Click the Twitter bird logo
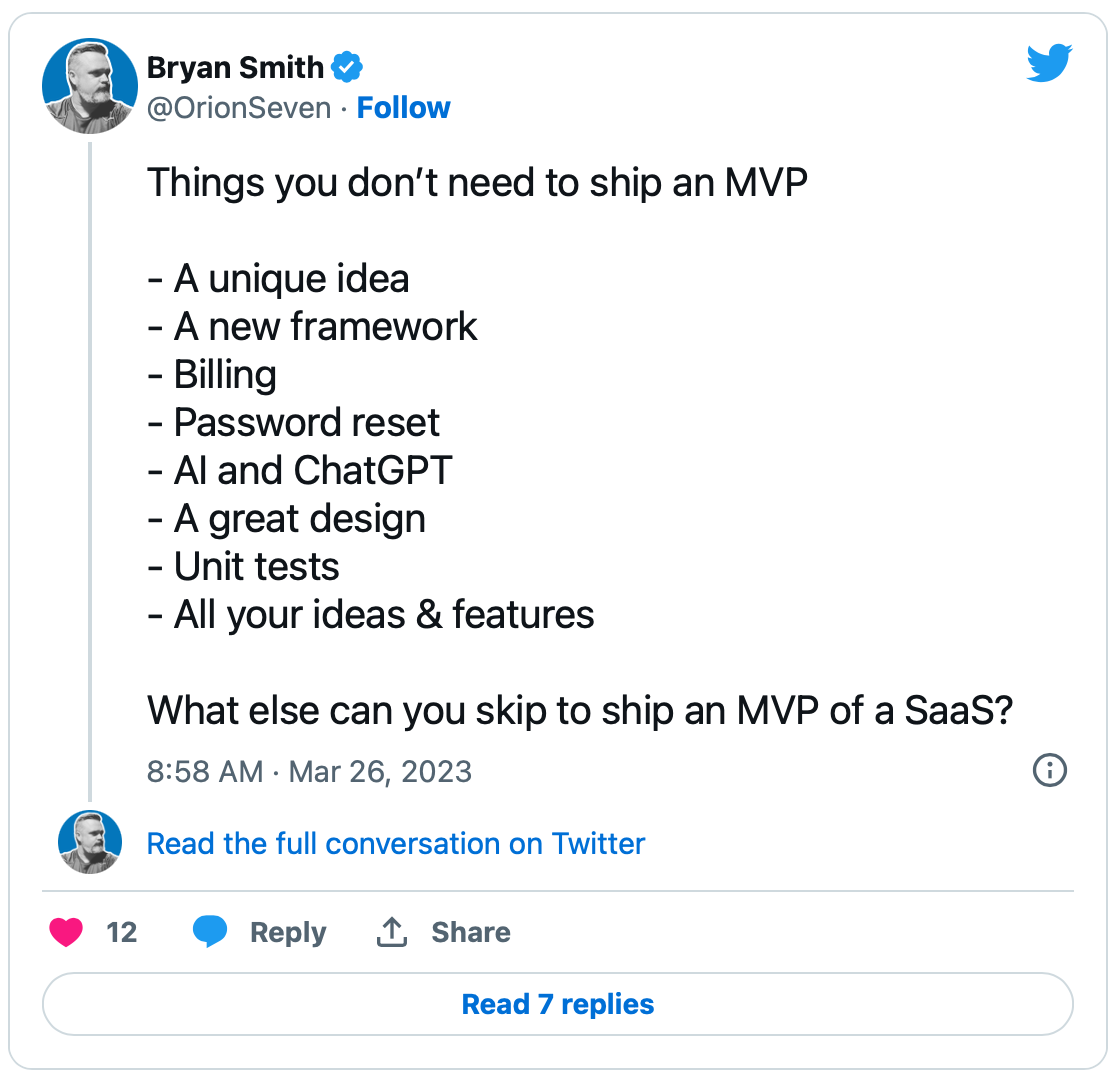Viewport: 1120px width, 1084px height. click(x=1049, y=63)
